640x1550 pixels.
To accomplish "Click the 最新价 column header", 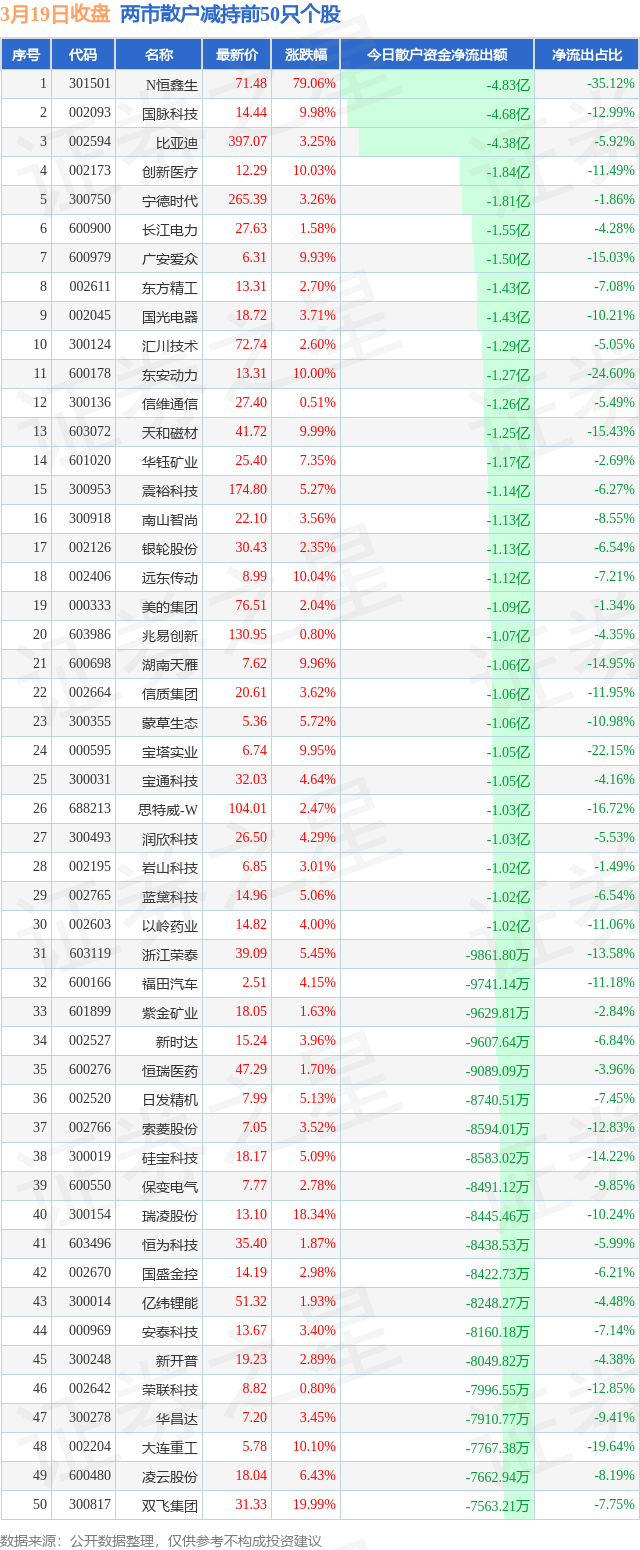I will (237, 55).
